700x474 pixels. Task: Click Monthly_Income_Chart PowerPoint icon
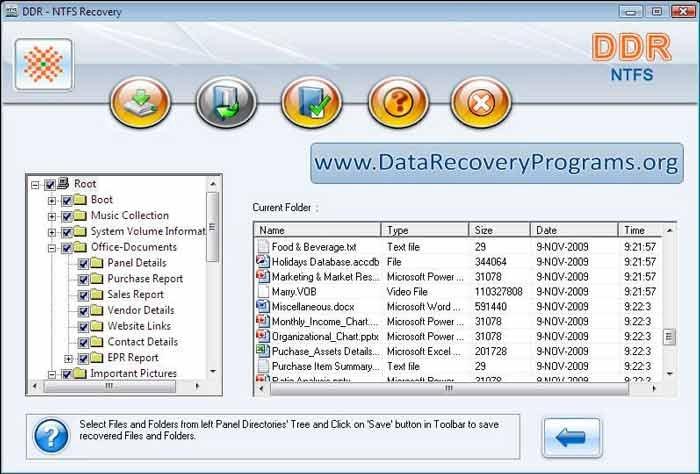[263, 321]
